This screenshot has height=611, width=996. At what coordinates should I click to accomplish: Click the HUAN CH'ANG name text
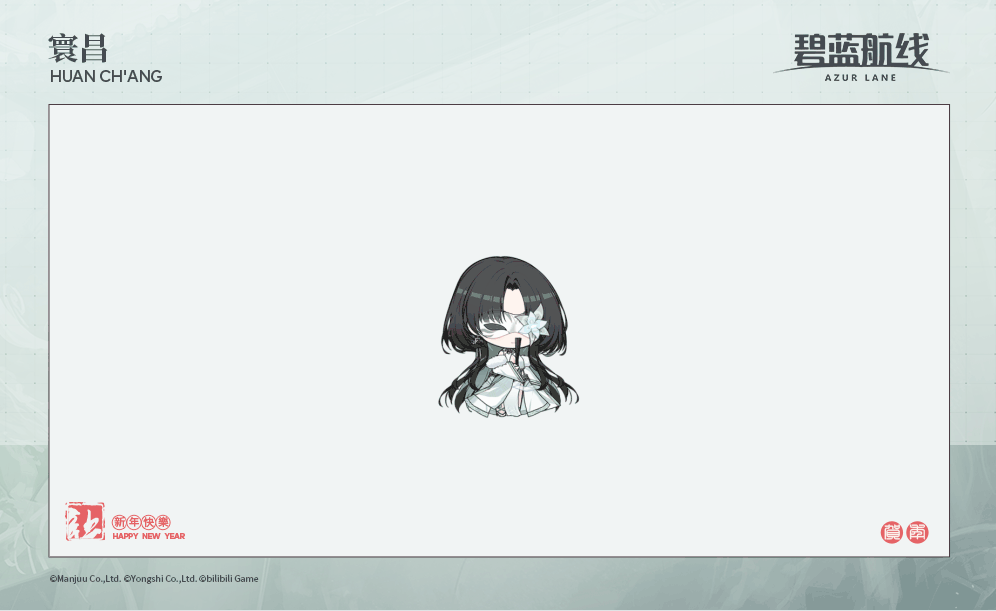click(x=106, y=76)
